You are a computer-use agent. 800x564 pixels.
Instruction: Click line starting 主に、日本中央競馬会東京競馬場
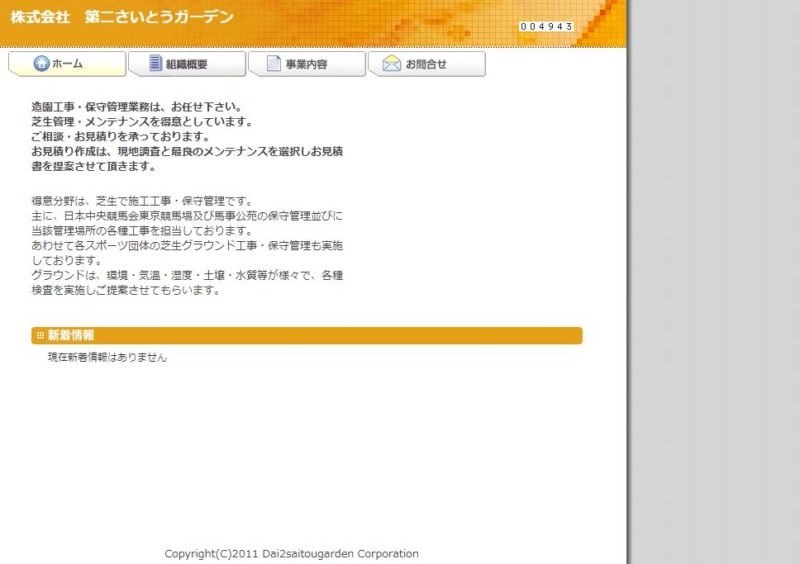187,216
